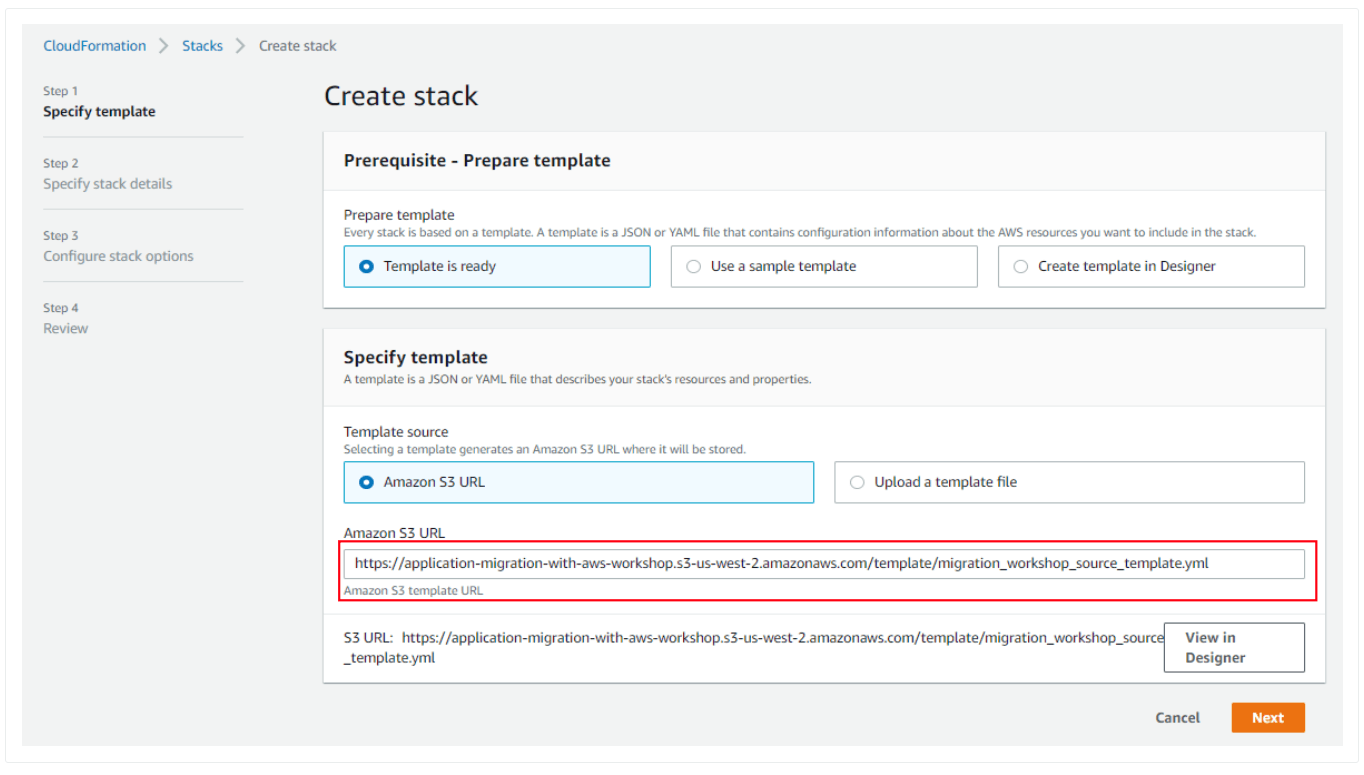Open the CloudFormation breadcrumb link
Screen dimensions: 1364x775
pos(94,46)
